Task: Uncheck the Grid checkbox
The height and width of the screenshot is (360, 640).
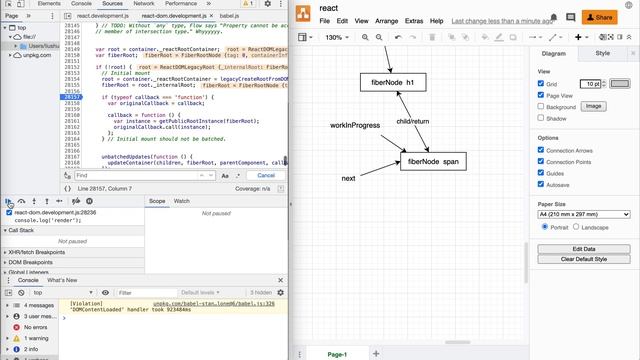Action: coord(541,83)
